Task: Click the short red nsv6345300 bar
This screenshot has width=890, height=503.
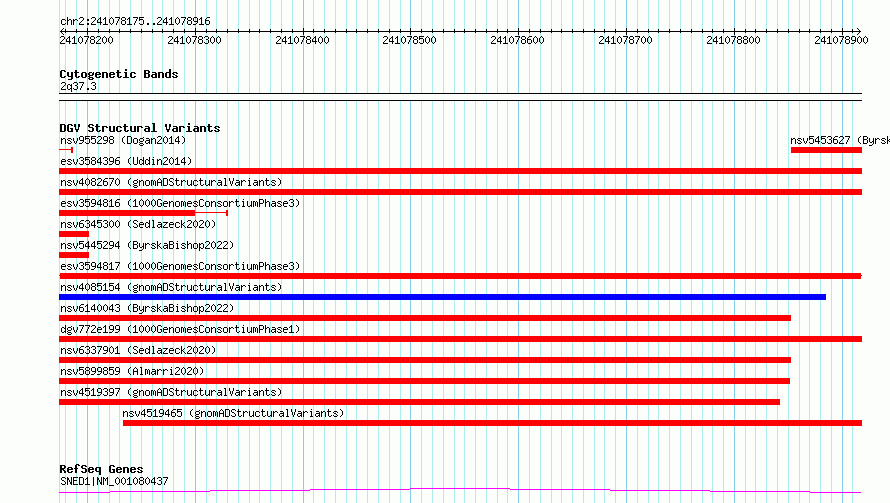Action: pos(74,234)
